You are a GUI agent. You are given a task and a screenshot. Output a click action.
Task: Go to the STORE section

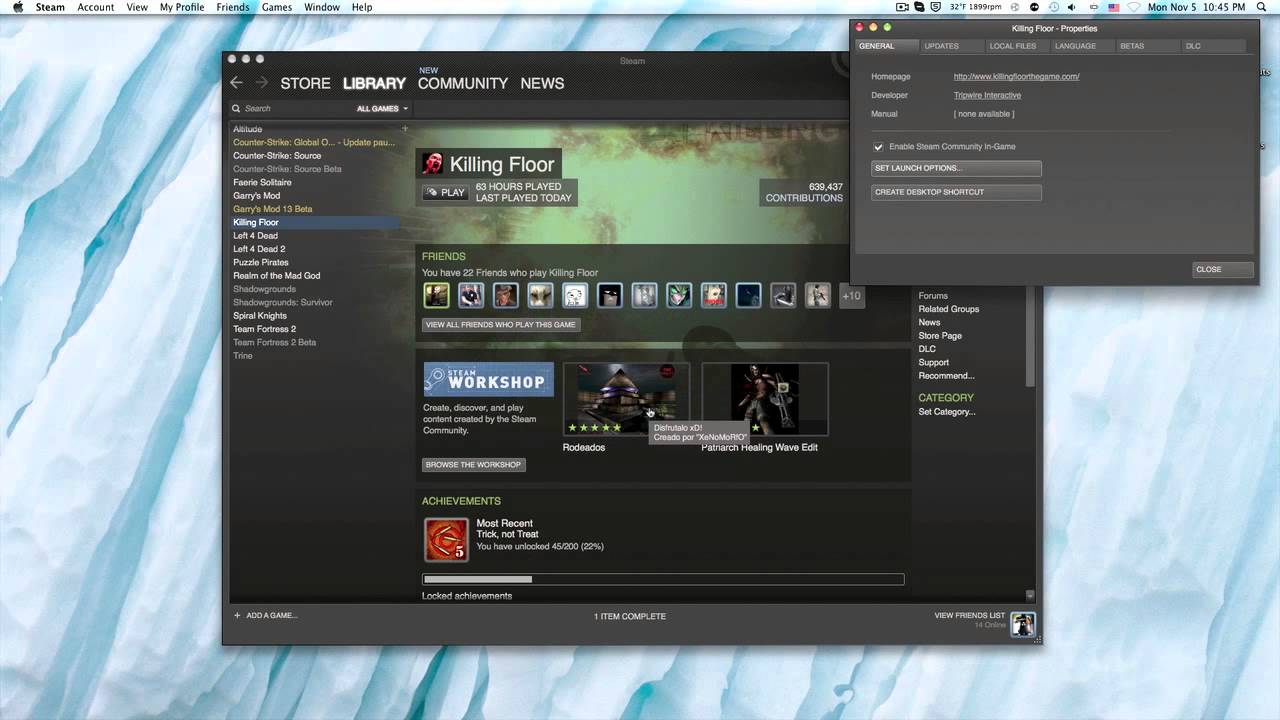(x=305, y=83)
